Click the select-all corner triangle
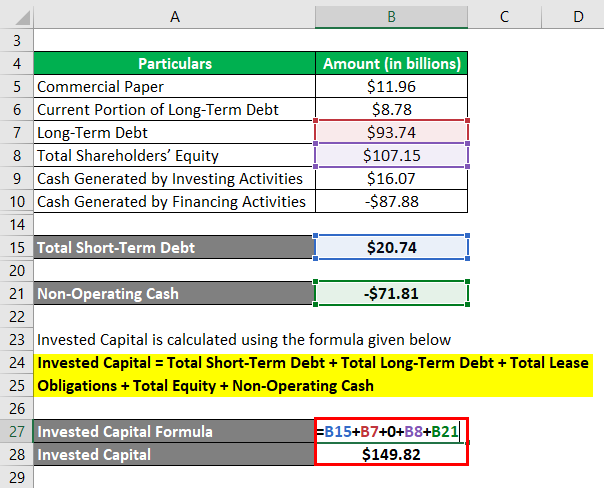The image size is (604, 488). point(16,16)
